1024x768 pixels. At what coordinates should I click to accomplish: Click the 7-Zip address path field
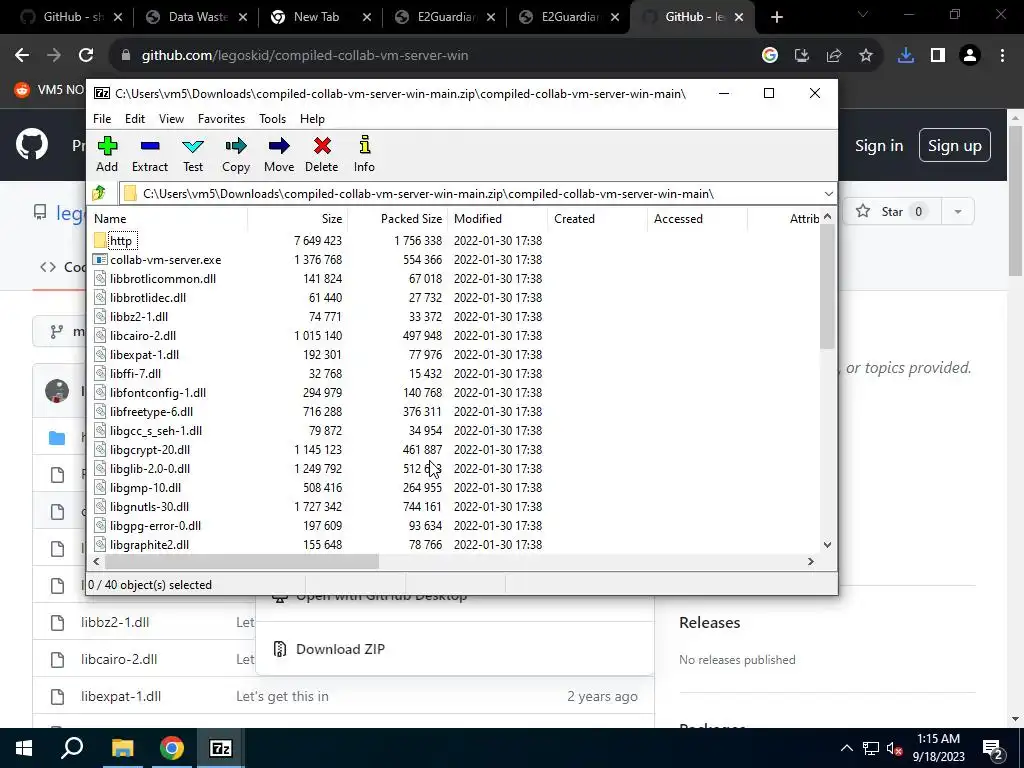pyautogui.click(x=470, y=194)
